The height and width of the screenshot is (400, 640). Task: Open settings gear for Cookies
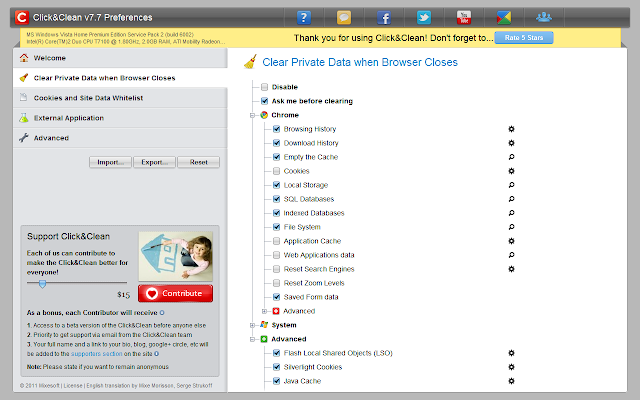click(x=511, y=171)
